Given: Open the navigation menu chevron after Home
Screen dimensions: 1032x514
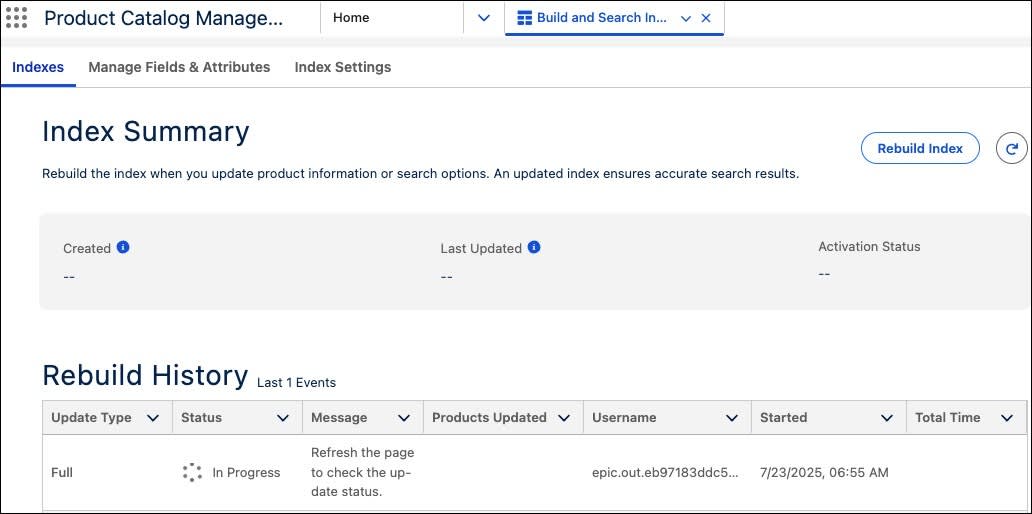Looking at the screenshot, I should (x=484, y=18).
